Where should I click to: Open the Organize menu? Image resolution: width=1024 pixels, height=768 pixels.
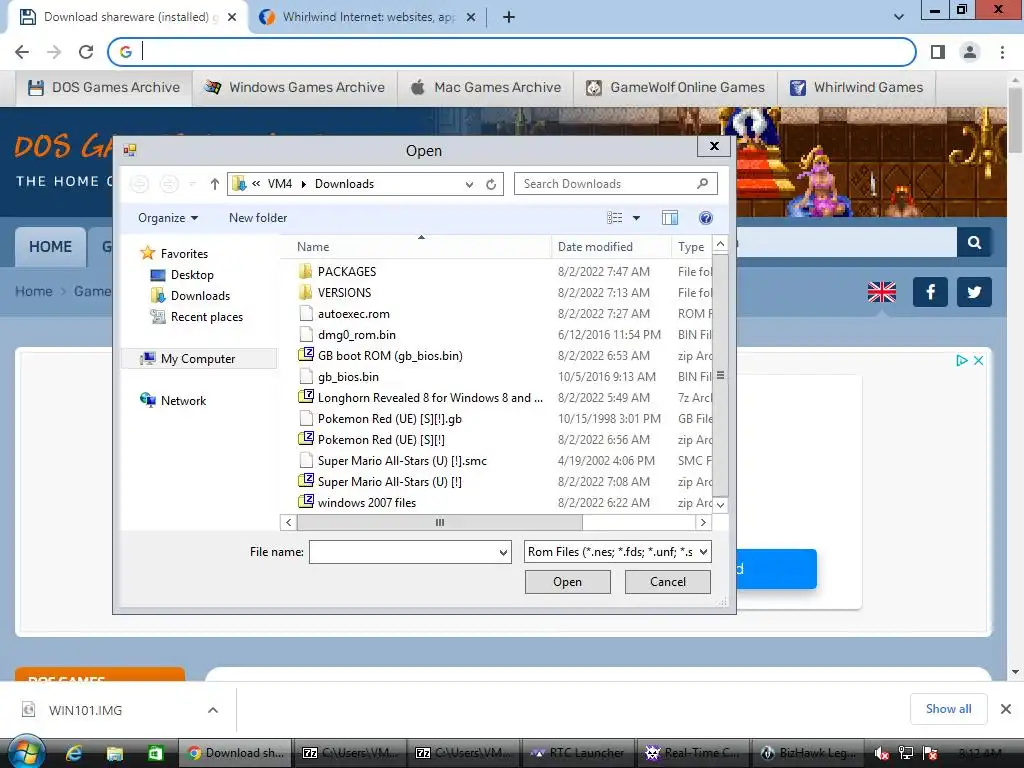click(x=167, y=218)
